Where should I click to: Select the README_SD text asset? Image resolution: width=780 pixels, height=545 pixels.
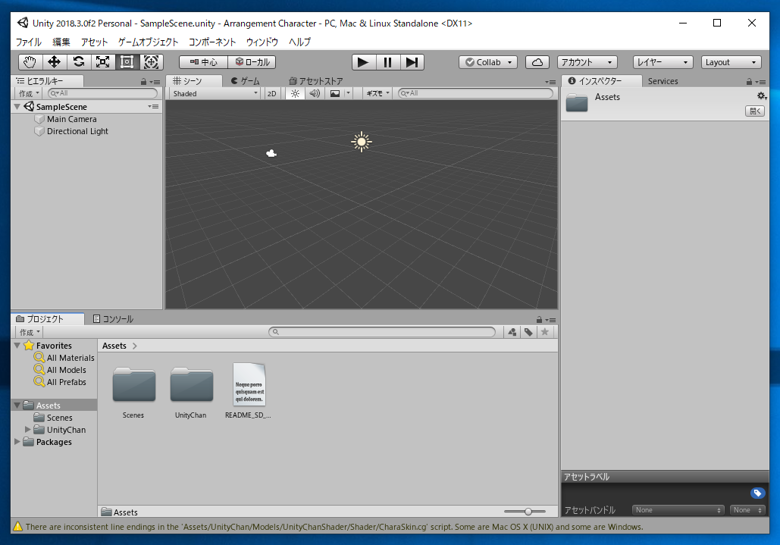pos(249,384)
